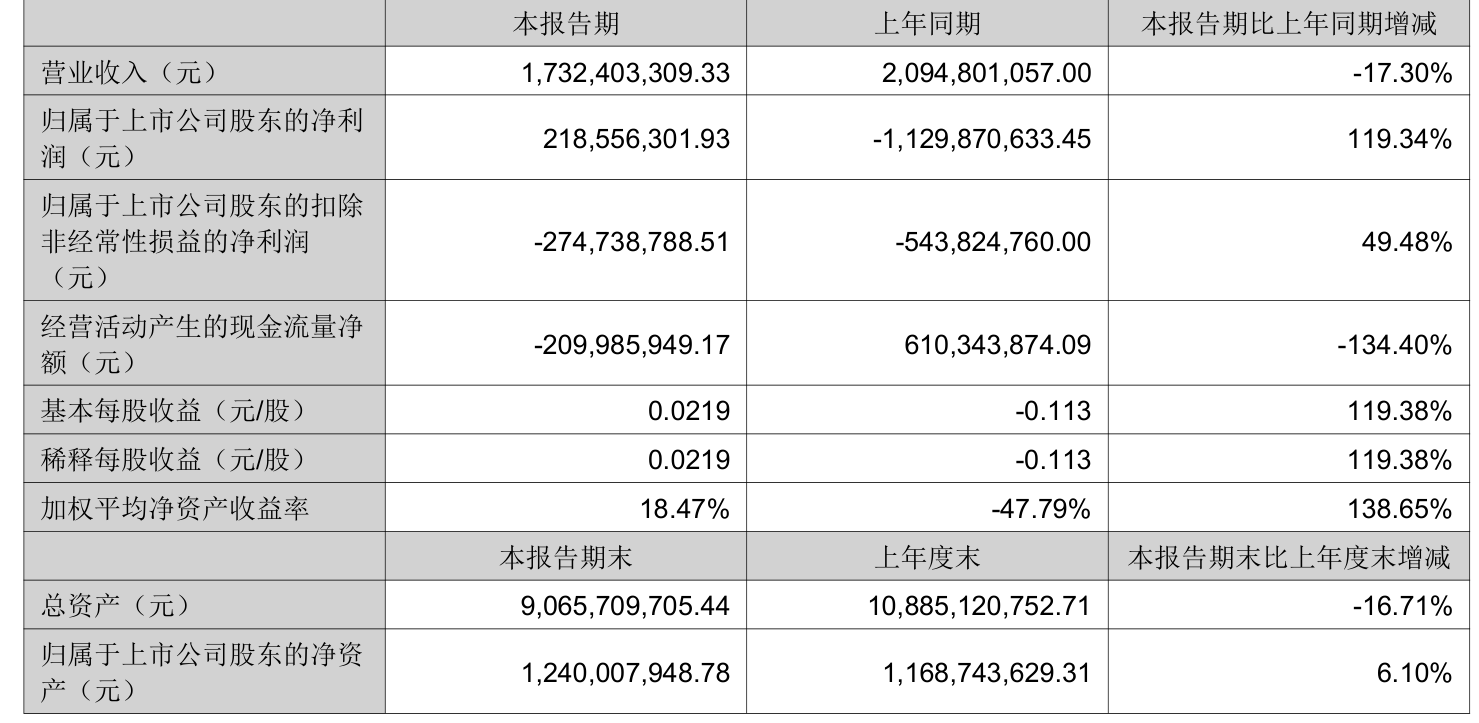Click the 基本每股收益（元/股） row label
The image size is (1479, 723).
[171, 411]
